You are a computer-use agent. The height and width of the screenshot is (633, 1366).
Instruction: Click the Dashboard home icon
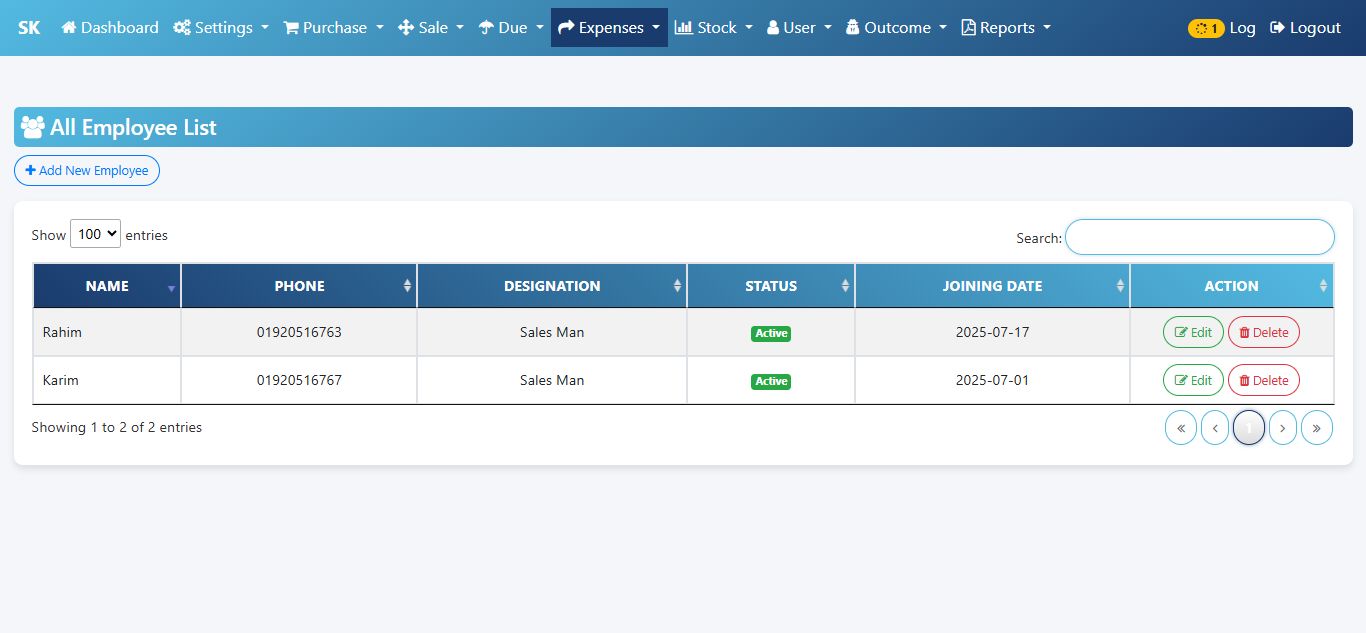(x=69, y=28)
